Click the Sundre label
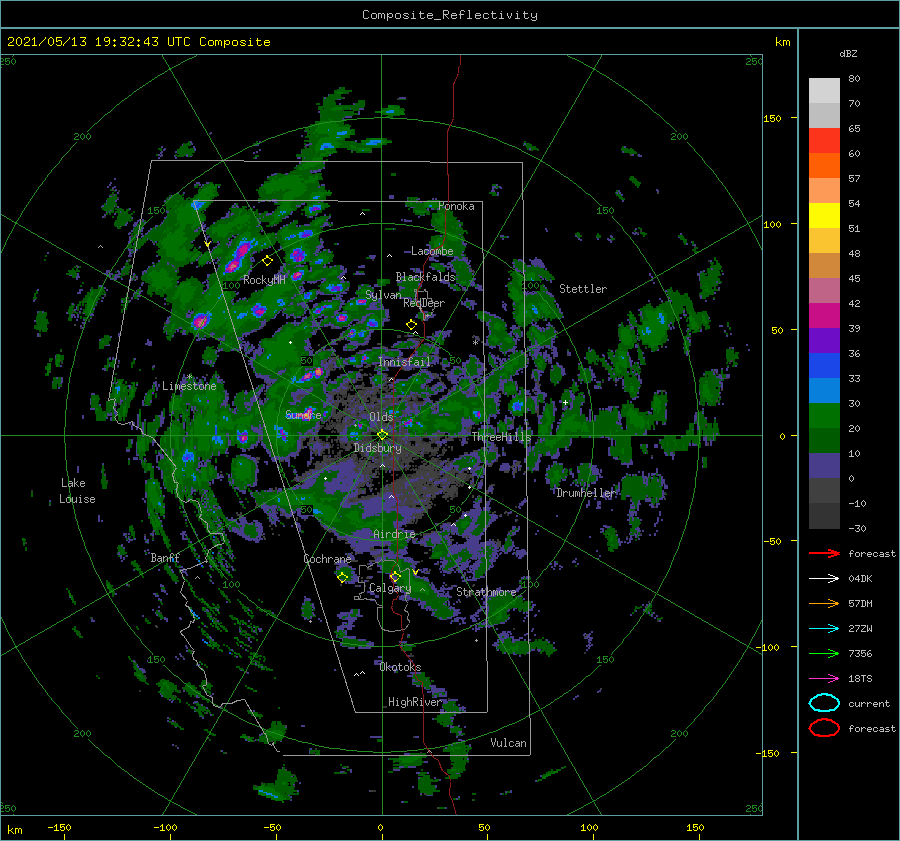900x841 pixels. click(303, 415)
